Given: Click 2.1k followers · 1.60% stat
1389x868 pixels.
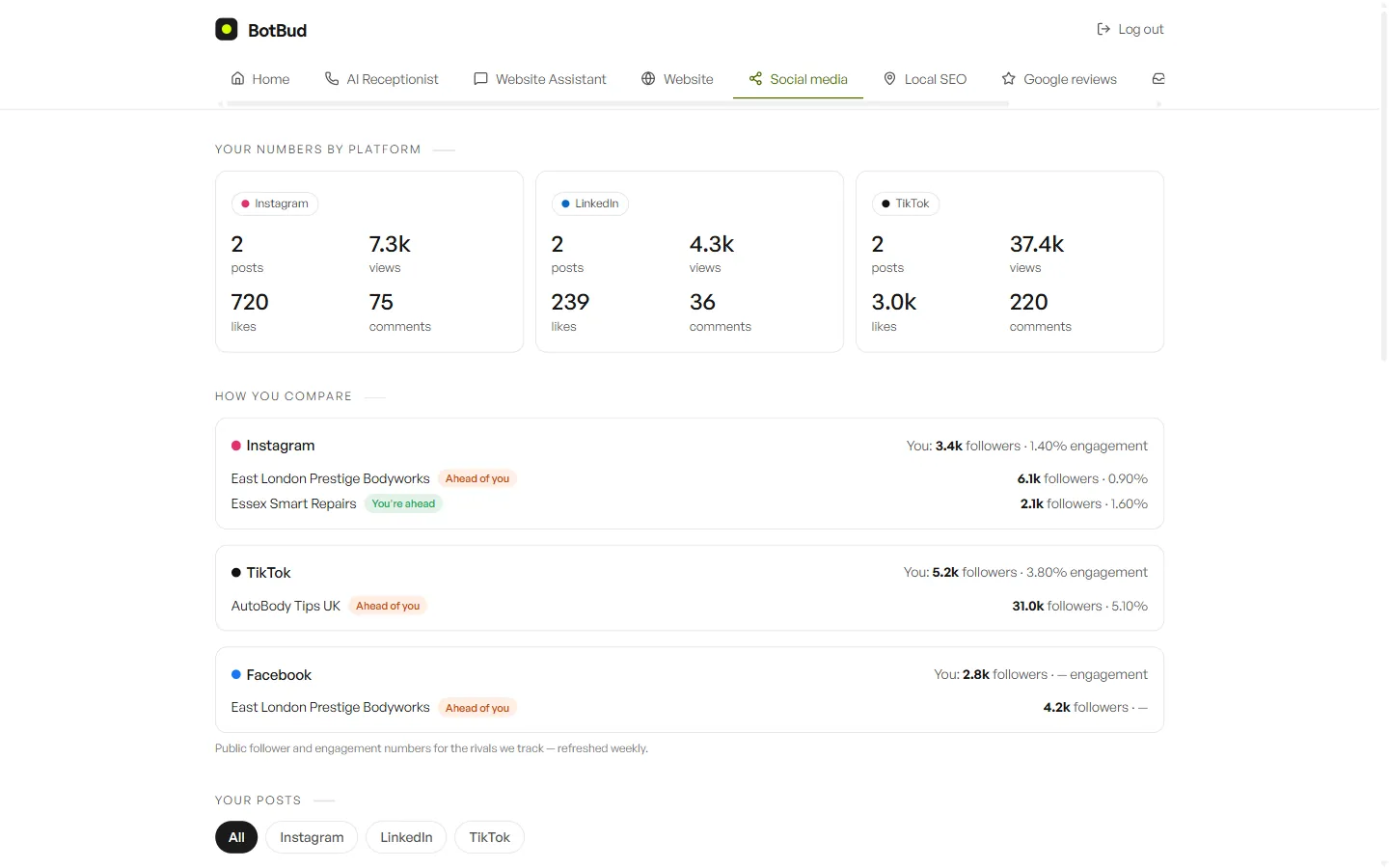Looking at the screenshot, I should (x=1084, y=503).
